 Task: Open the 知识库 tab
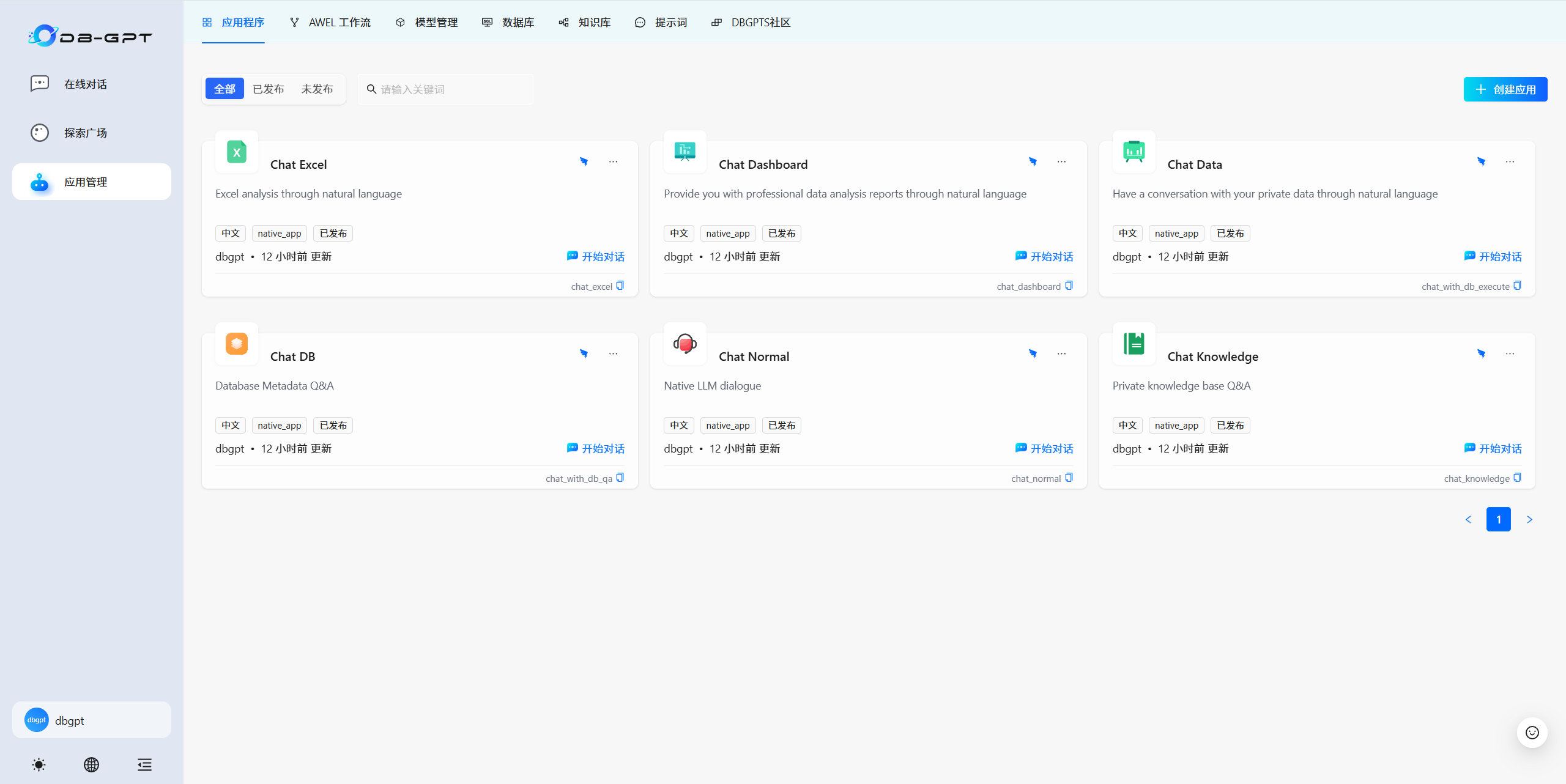tap(585, 23)
